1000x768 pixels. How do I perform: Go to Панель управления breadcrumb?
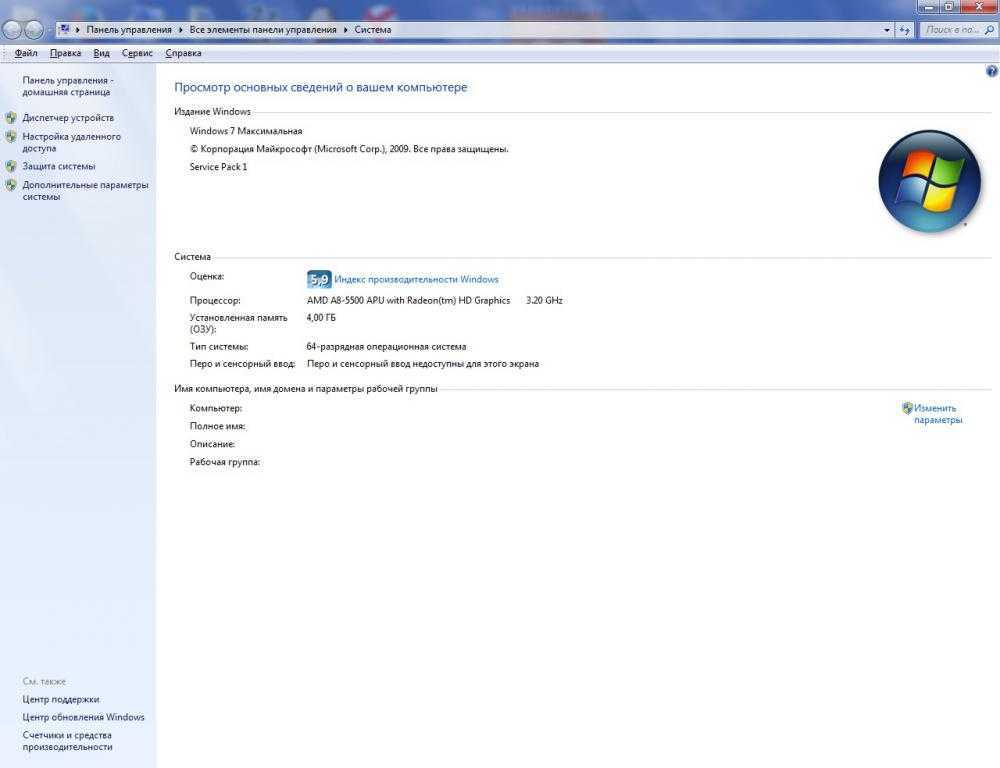129,30
